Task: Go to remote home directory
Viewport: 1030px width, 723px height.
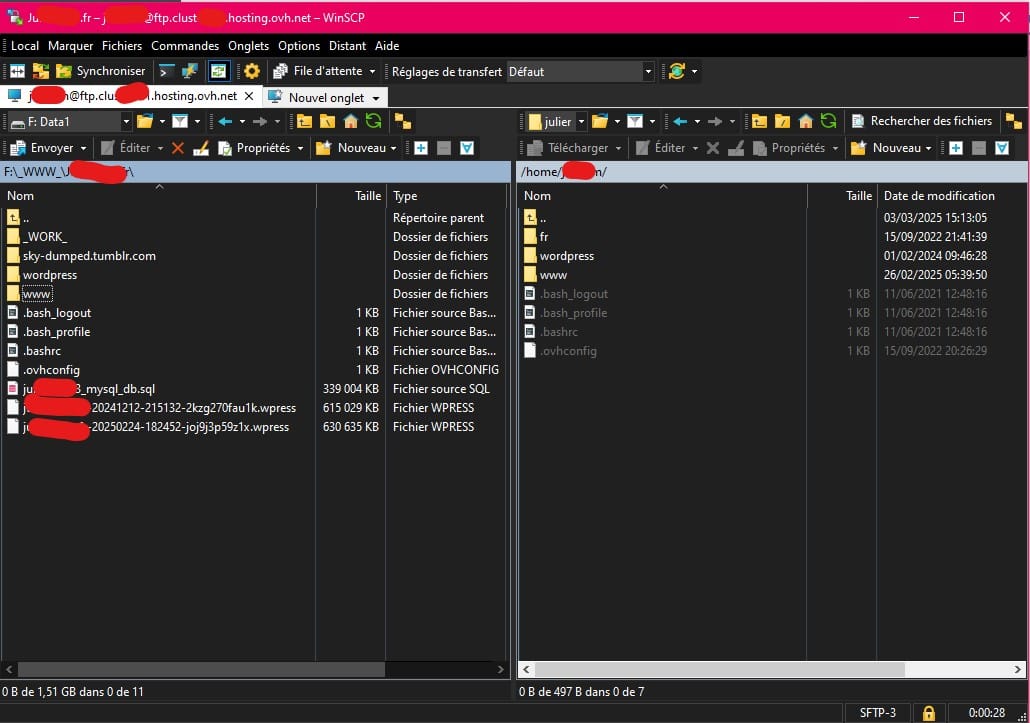Action: click(805, 121)
